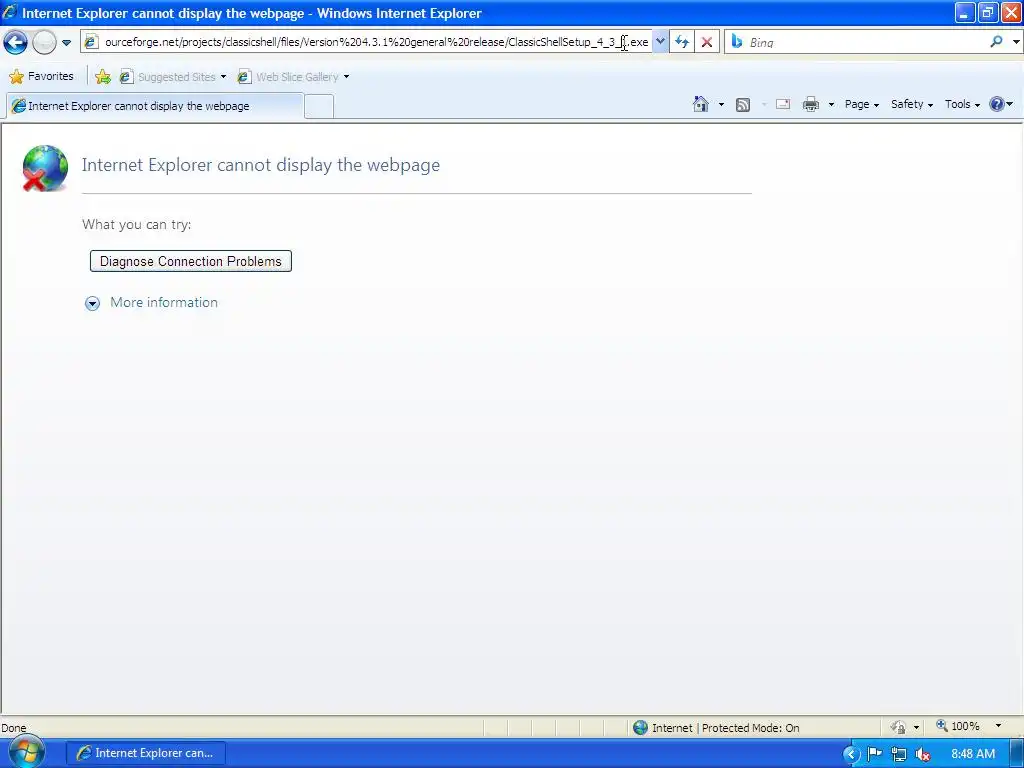Click inside the address bar URL
This screenshot has width=1024, height=768.
click(376, 42)
